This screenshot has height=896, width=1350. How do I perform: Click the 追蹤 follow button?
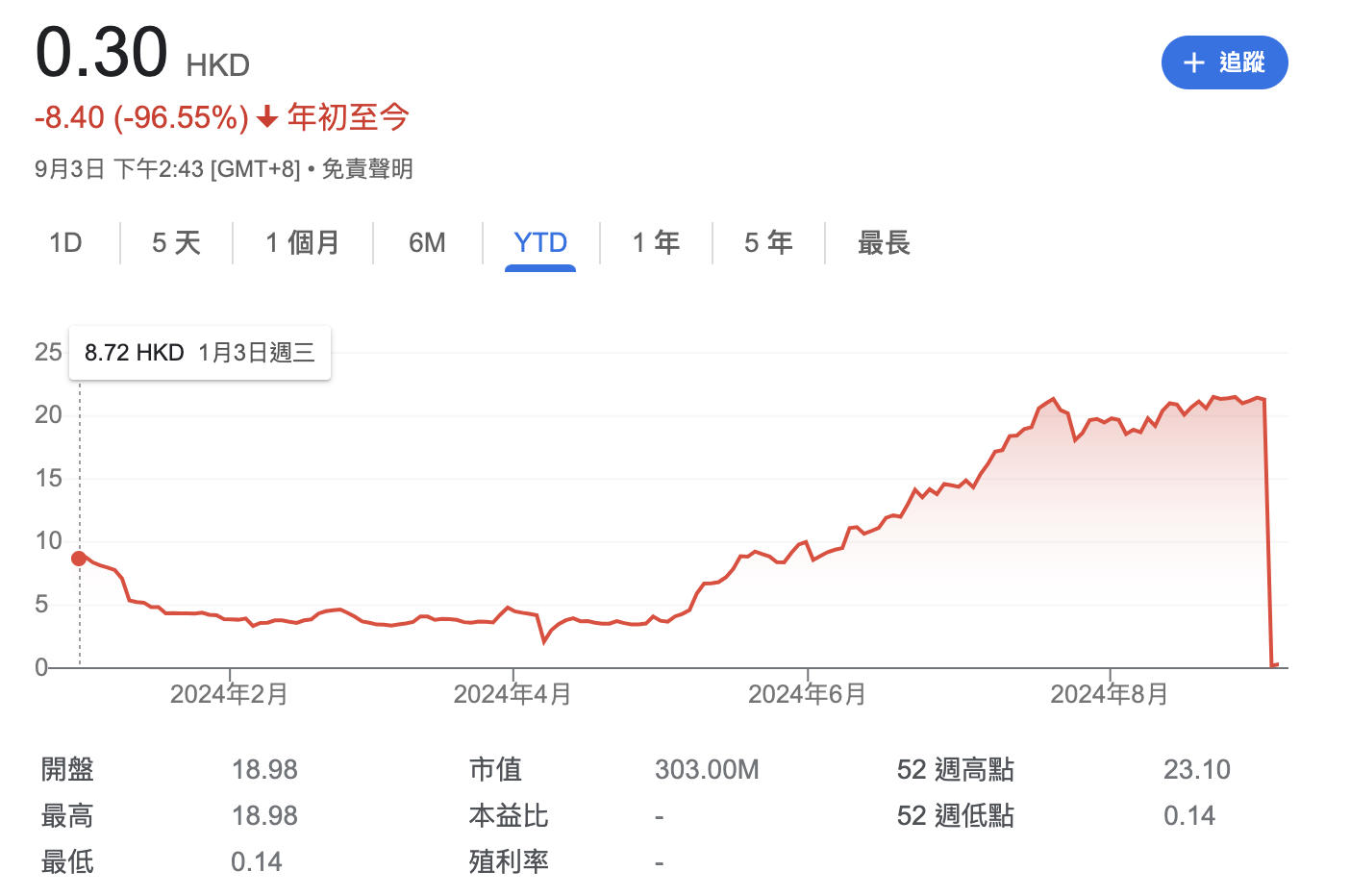pyautogui.click(x=1224, y=62)
